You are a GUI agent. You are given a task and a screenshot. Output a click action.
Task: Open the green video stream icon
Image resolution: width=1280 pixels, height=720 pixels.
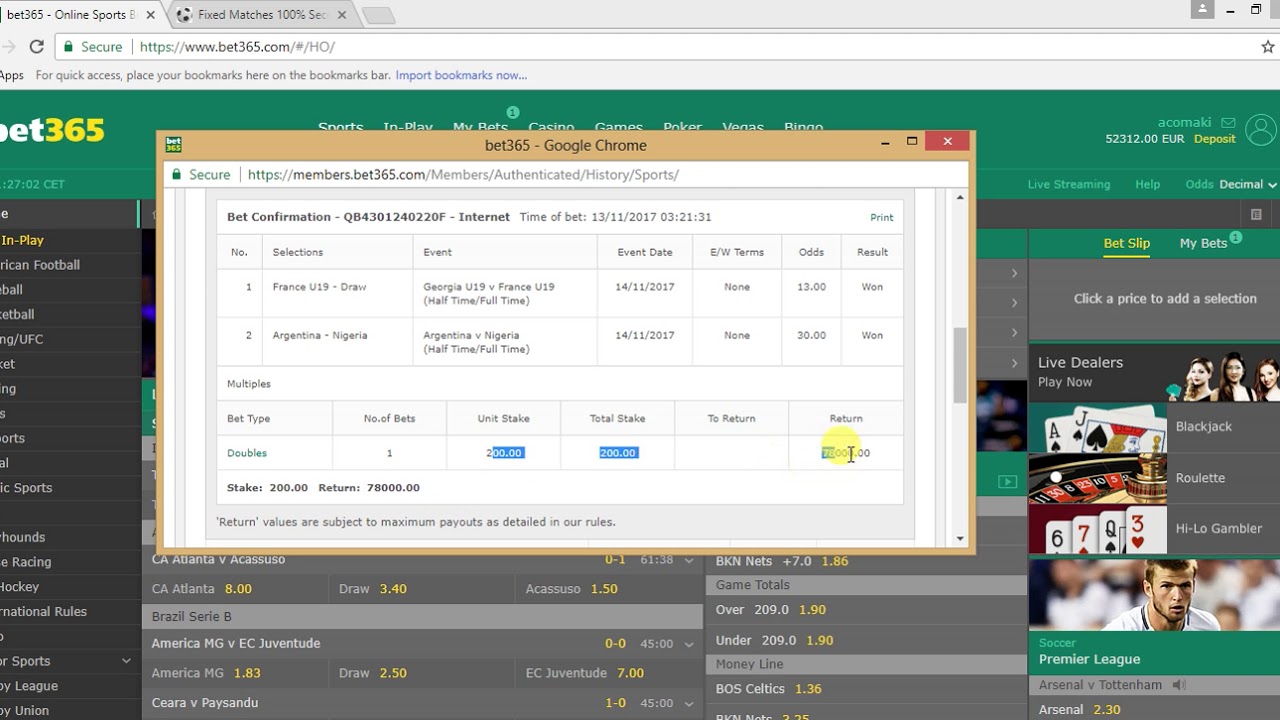point(1007,482)
